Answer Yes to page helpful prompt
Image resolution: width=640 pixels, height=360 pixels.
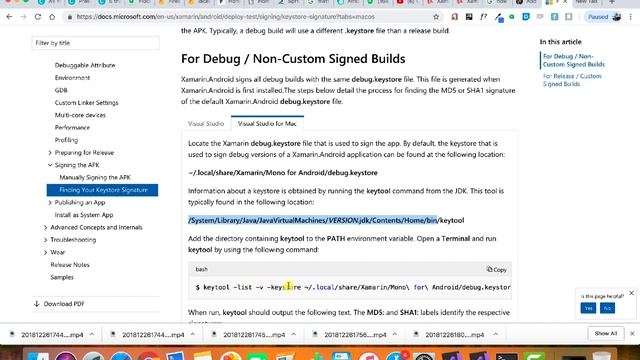588,308
